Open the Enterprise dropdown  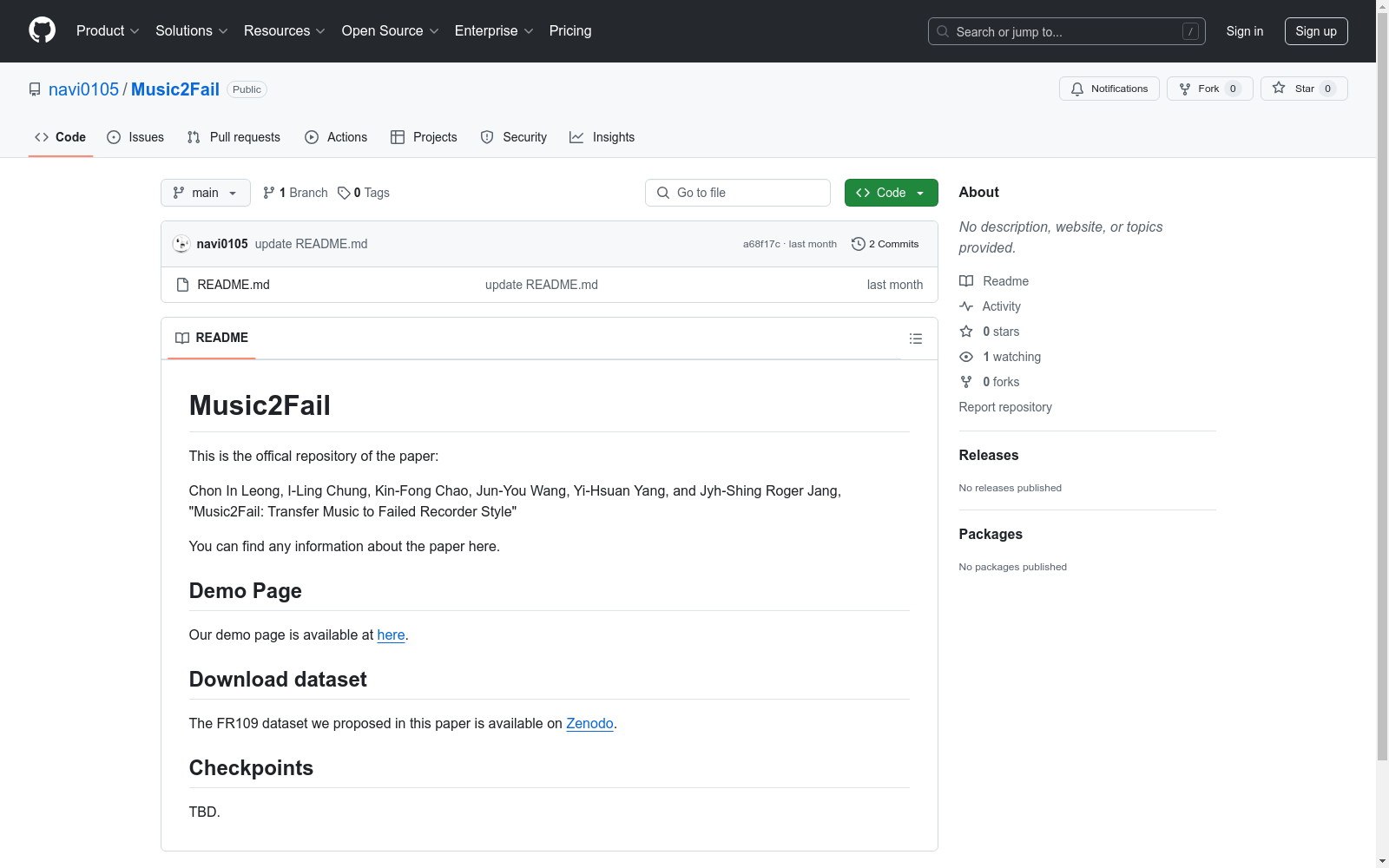pyautogui.click(x=494, y=31)
